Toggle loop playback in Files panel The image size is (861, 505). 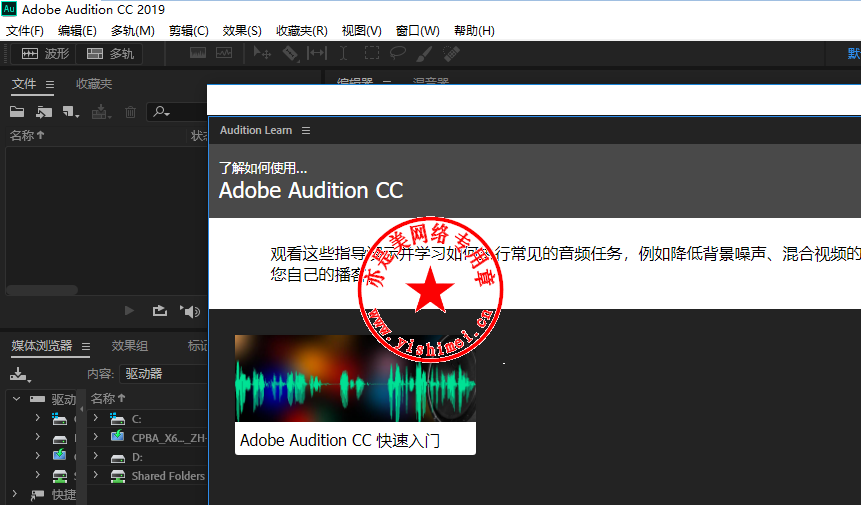point(160,311)
